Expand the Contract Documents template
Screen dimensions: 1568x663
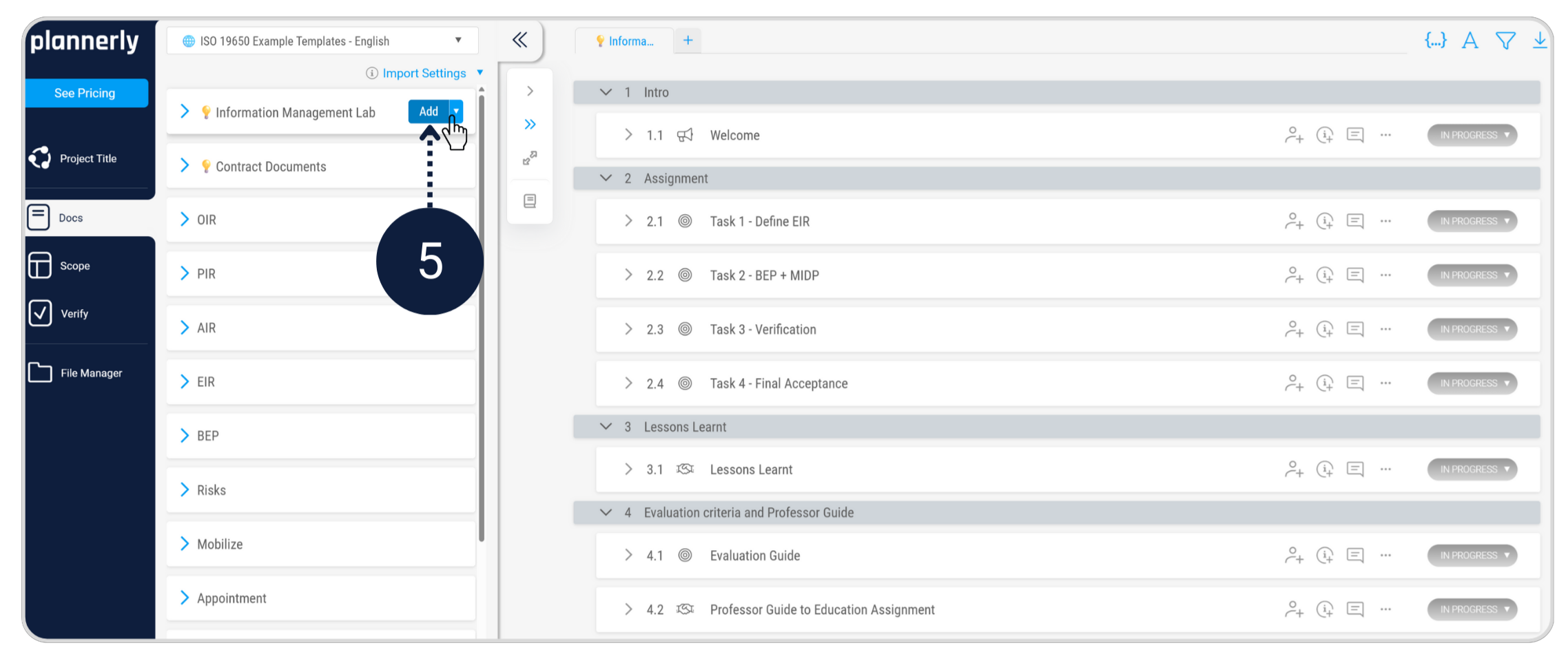[x=185, y=166]
